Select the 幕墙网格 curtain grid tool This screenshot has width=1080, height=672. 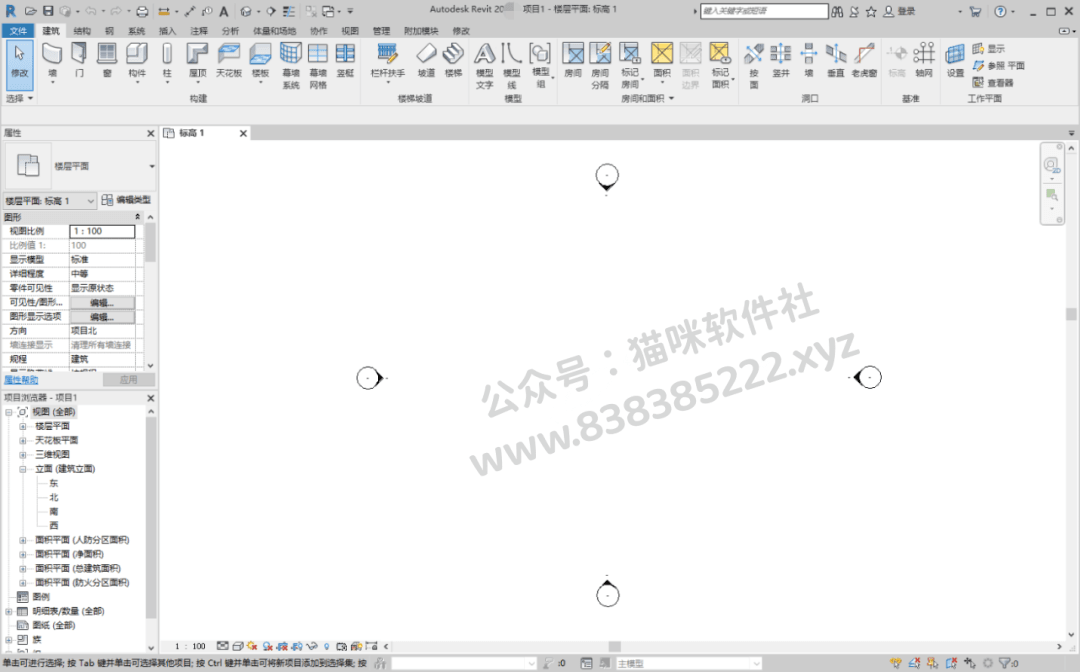coord(318,65)
